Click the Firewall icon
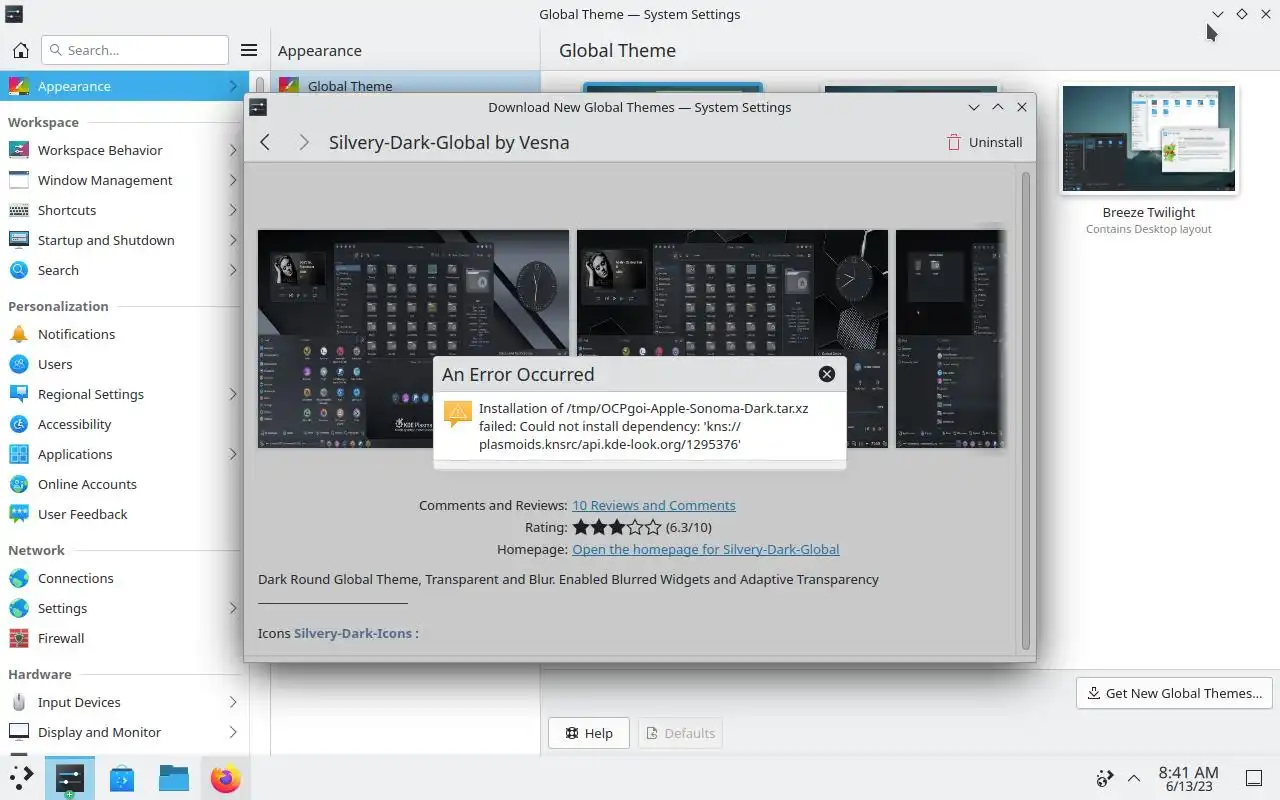The width and height of the screenshot is (1280, 800). coord(19,638)
